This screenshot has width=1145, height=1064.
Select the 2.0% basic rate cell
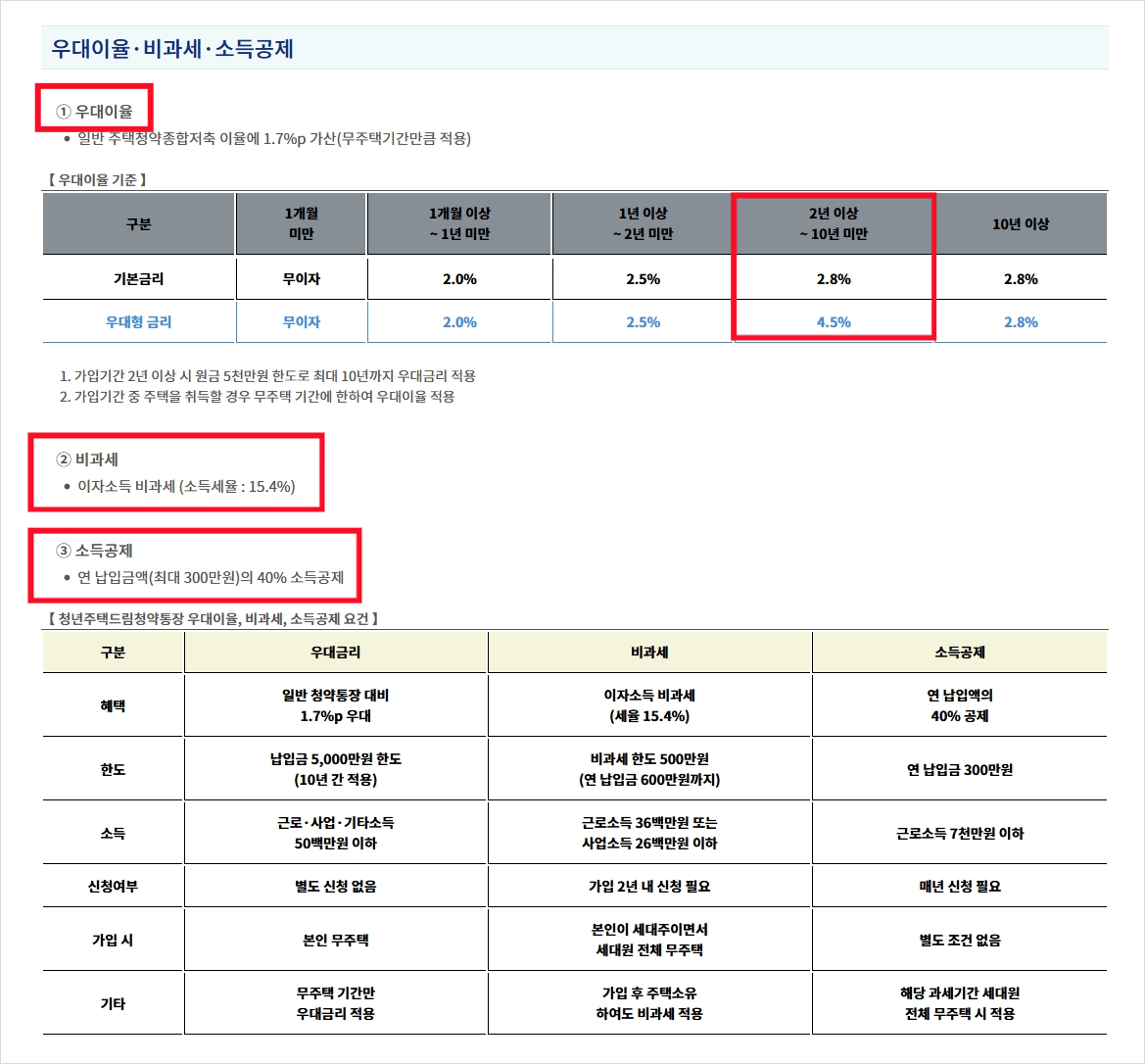point(458,278)
